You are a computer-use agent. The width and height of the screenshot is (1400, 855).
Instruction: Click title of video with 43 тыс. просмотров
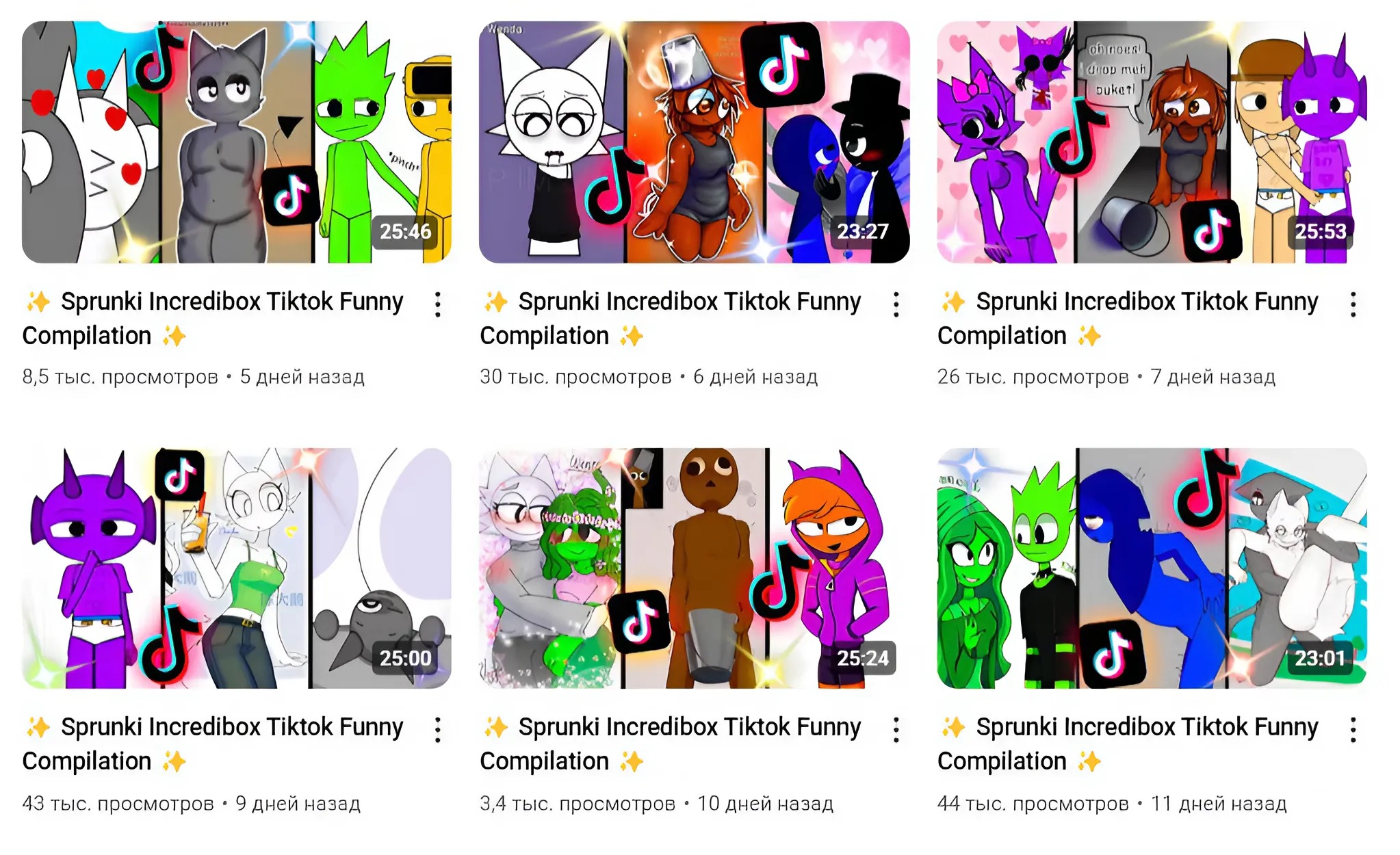click(x=213, y=744)
